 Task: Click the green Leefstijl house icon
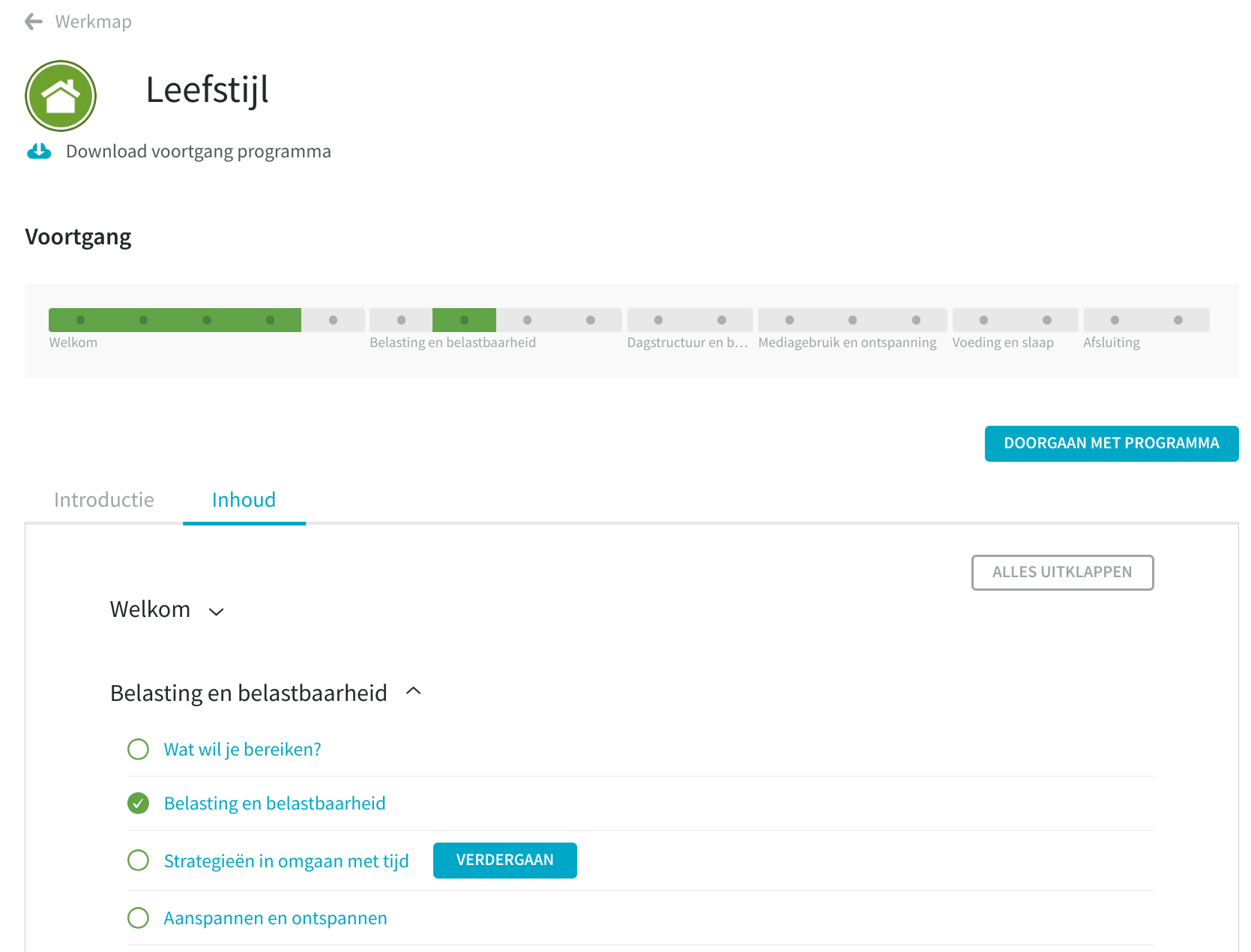(61, 96)
